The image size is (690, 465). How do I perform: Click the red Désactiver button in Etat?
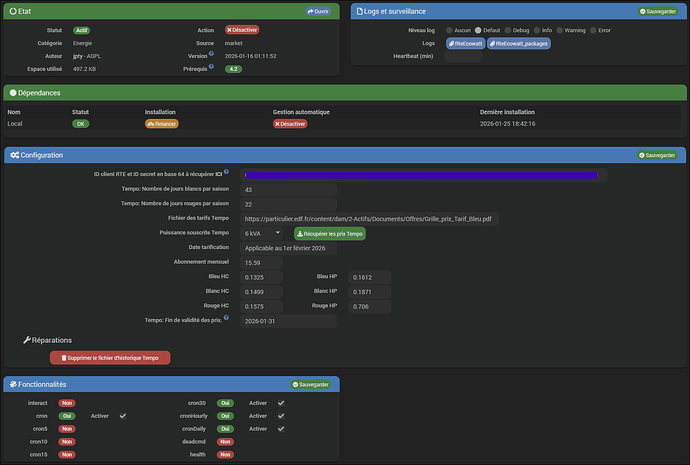(242, 30)
